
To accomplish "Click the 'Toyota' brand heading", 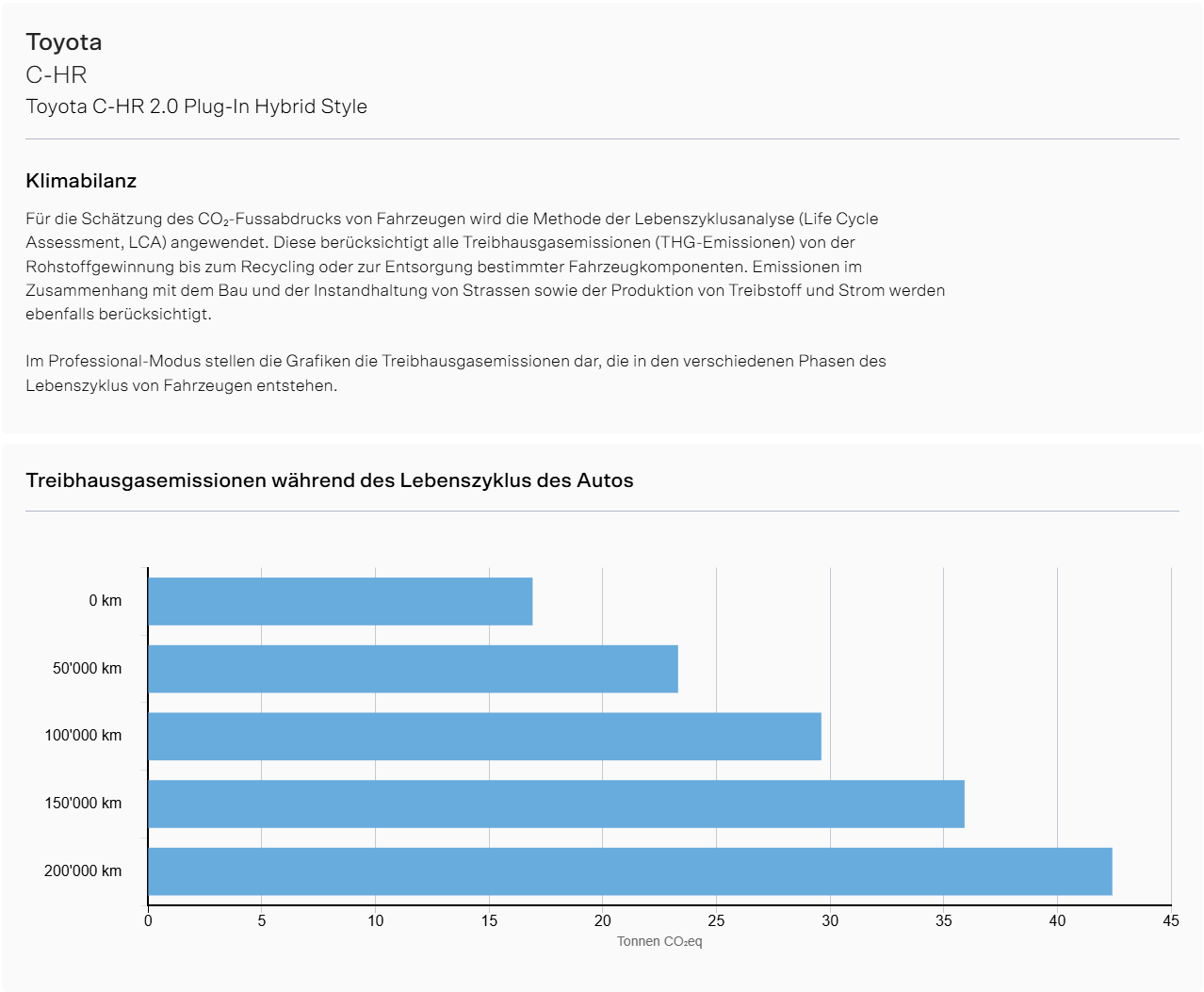I will pyautogui.click(x=64, y=42).
